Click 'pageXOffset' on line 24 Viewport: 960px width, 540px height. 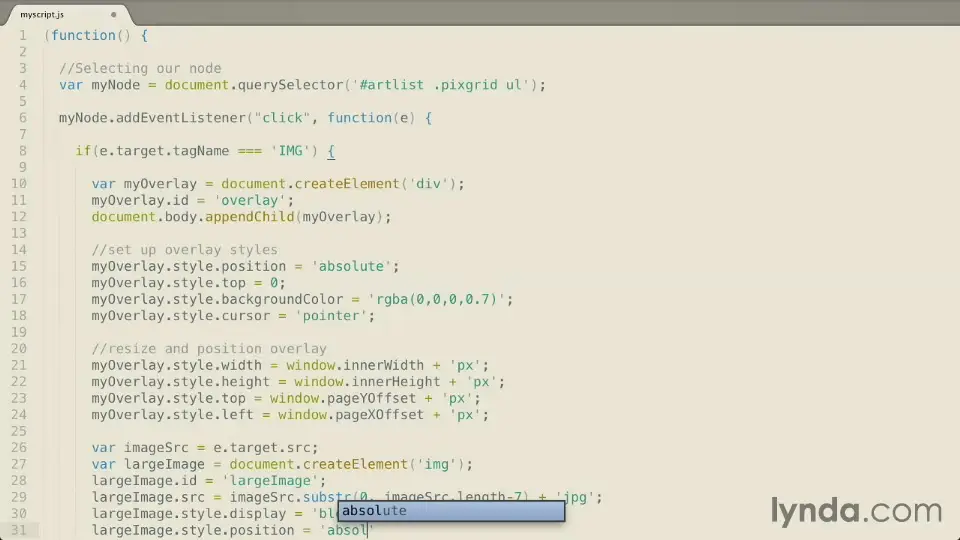pyautogui.click(x=380, y=415)
